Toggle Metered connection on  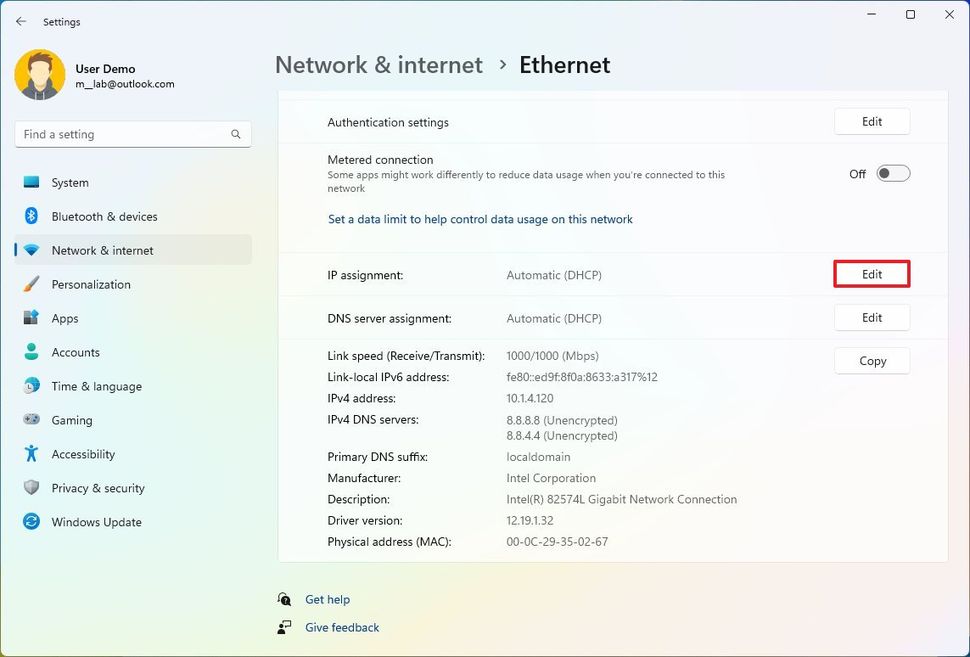[x=892, y=173]
